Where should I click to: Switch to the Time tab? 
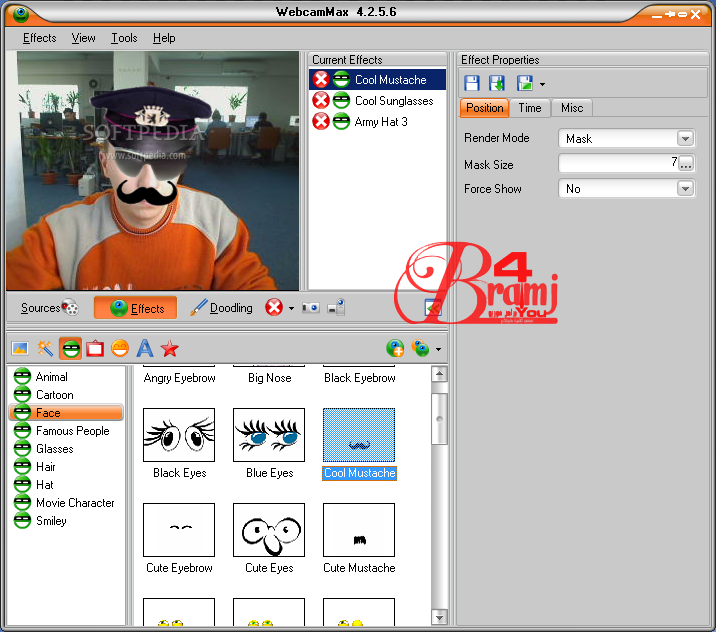tap(530, 108)
